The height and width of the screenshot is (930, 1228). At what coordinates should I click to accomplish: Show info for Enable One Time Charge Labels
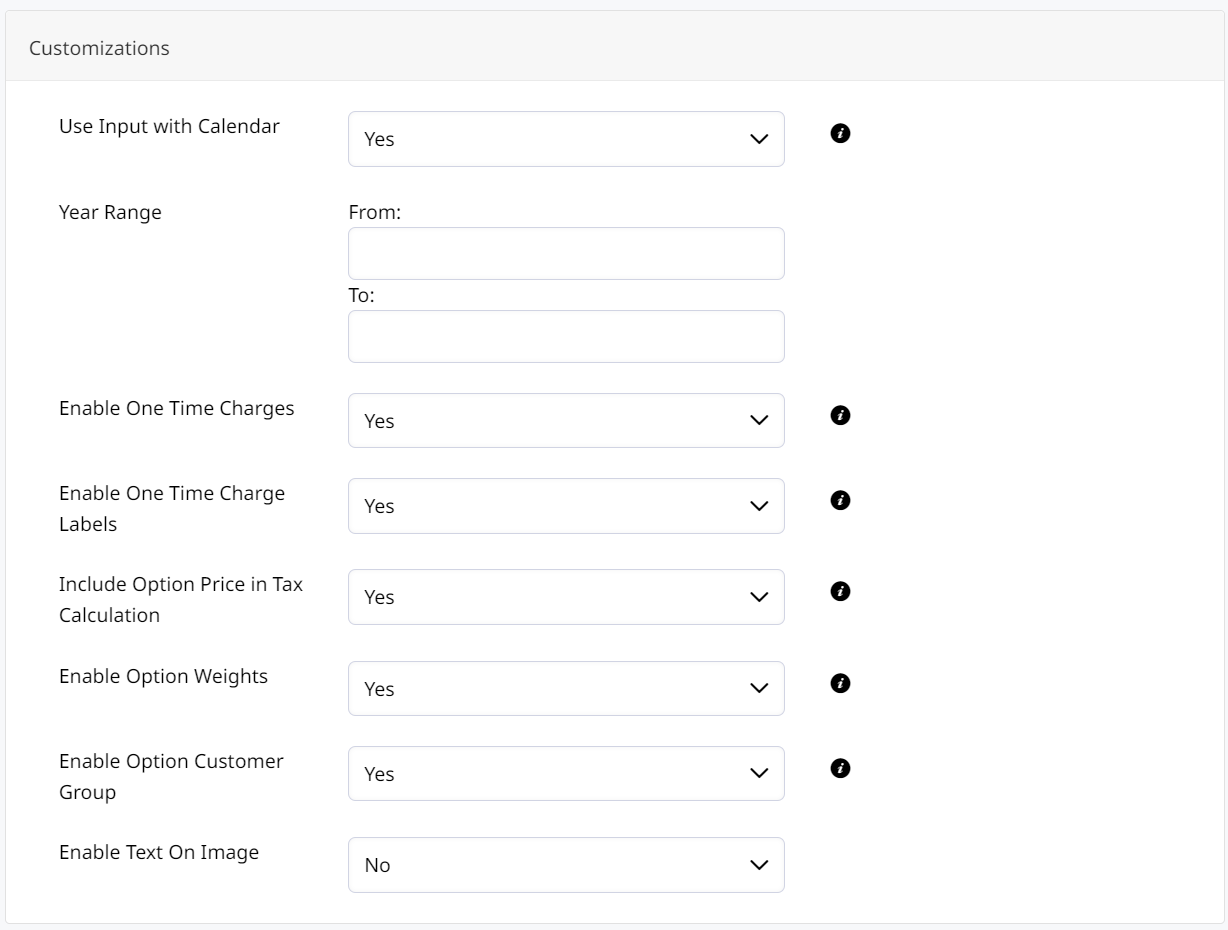(x=841, y=500)
